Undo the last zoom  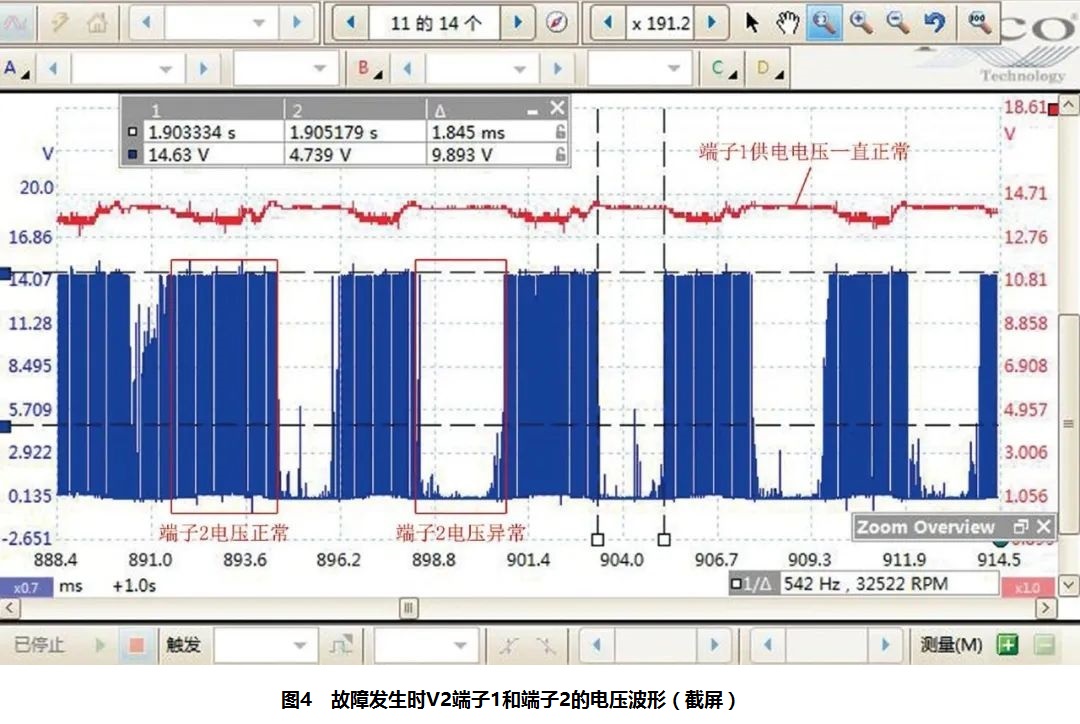(934, 23)
